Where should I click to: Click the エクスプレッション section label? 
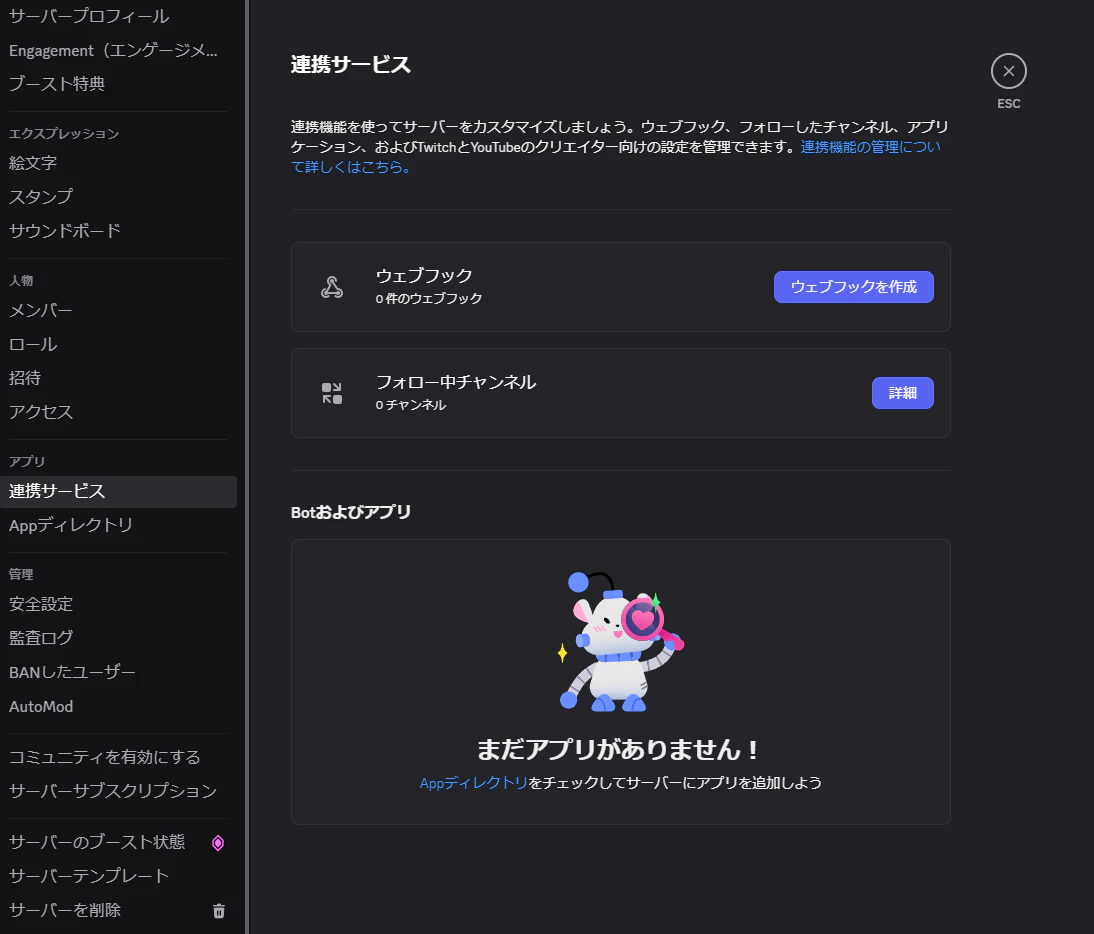tap(63, 134)
